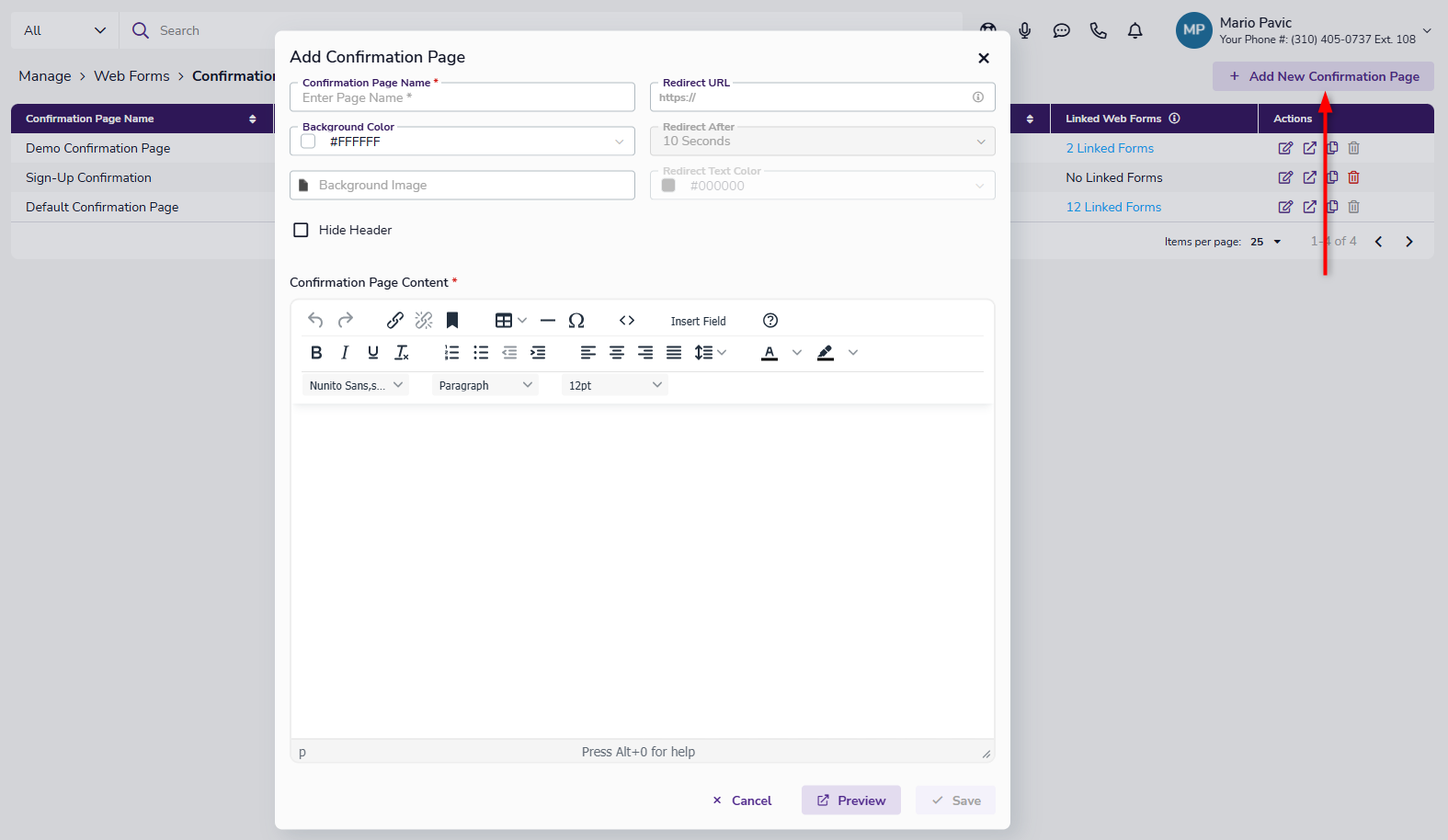Expand the Paragraph block format dropdown
This screenshot has height=840, width=1448.
(x=485, y=386)
